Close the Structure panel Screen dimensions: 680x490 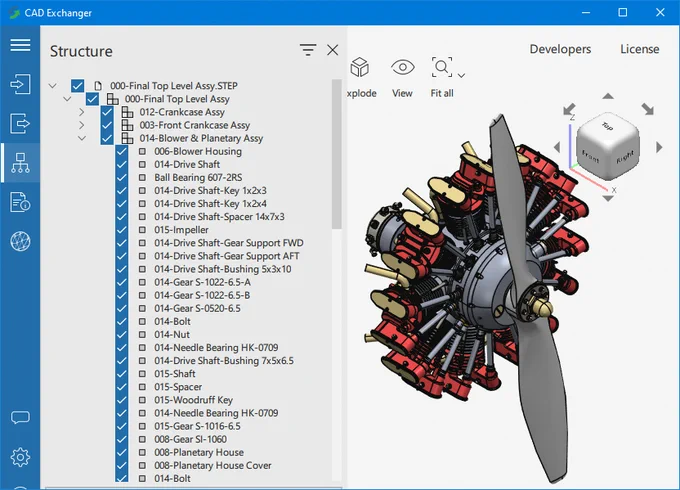coord(333,50)
